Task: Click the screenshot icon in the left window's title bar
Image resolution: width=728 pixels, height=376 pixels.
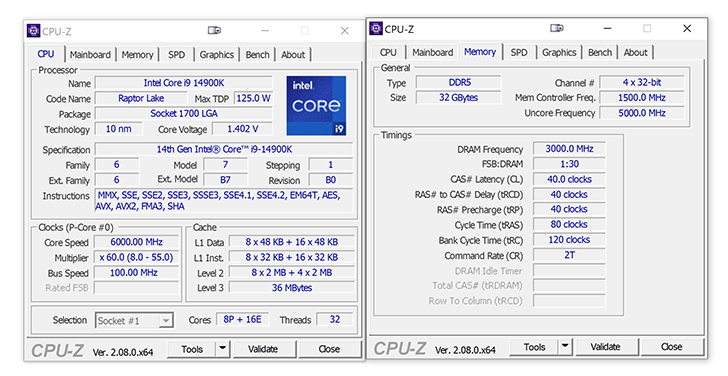Action: [214, 31]
